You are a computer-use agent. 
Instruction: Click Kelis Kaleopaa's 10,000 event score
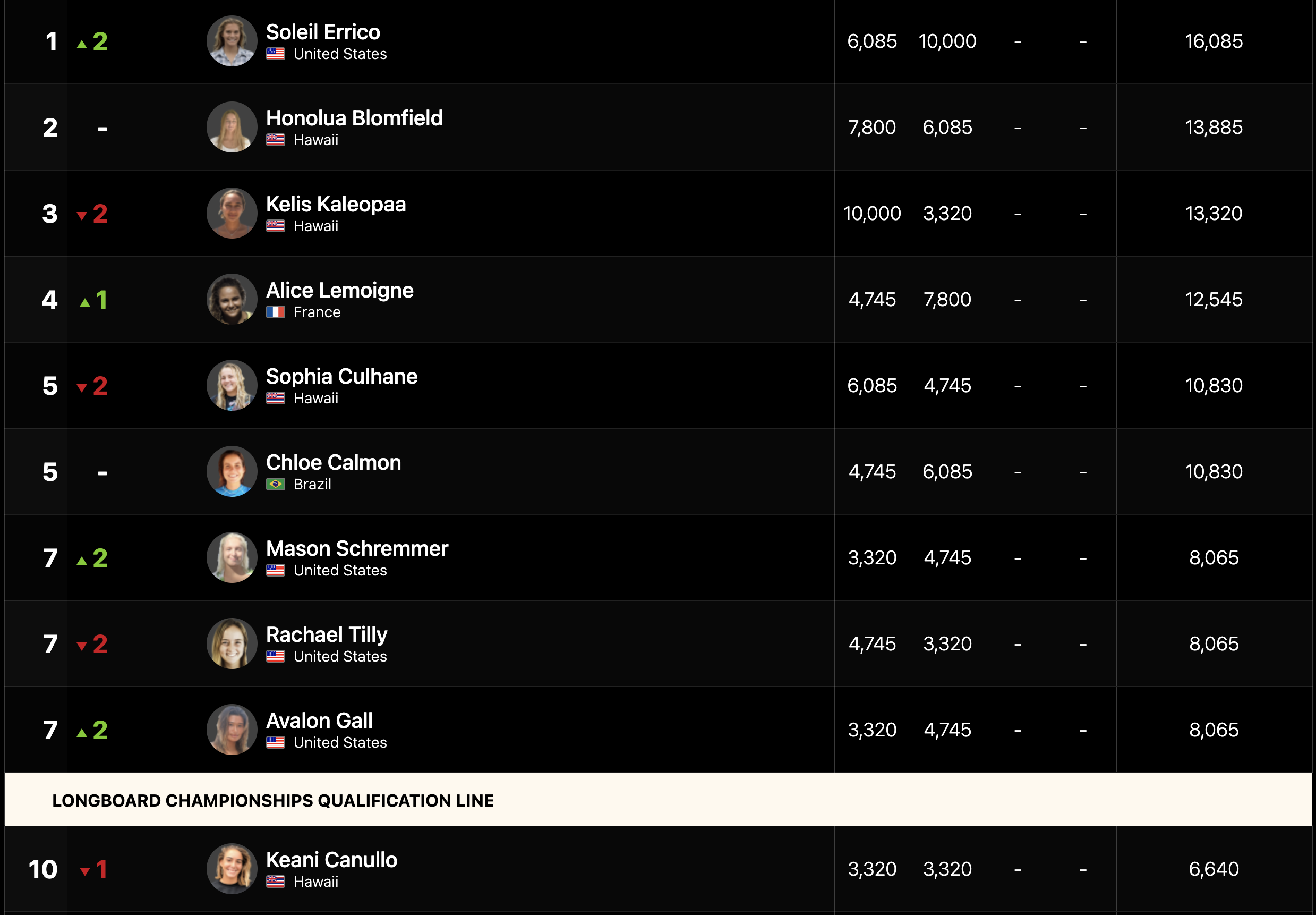871,213
